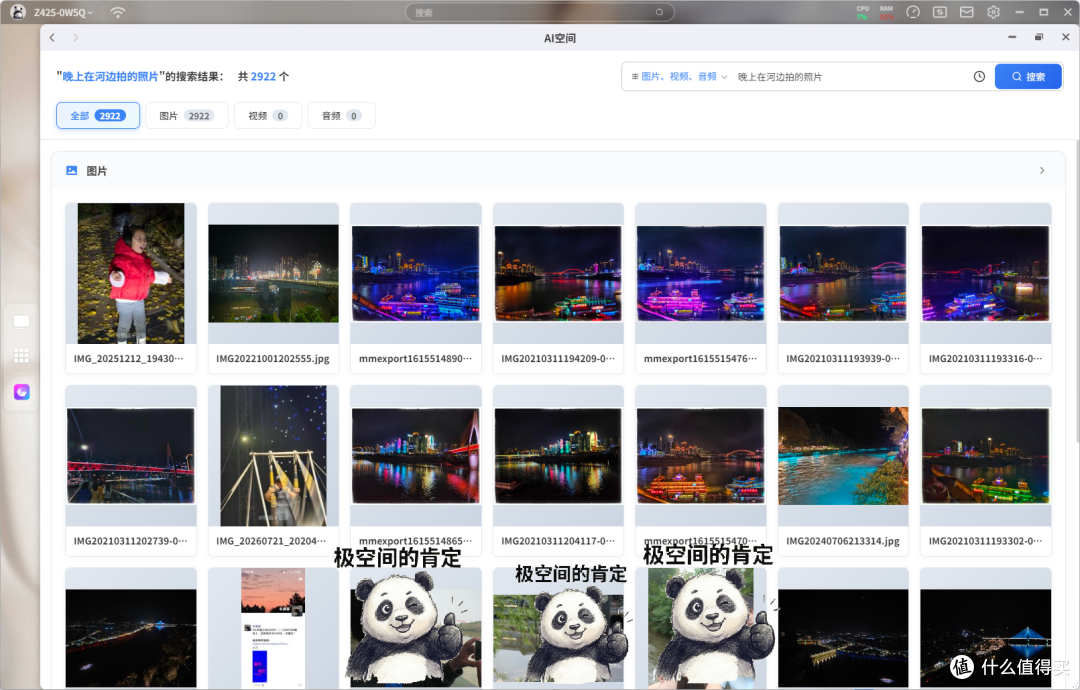The image size is (1080, 690).
Task: Open thumbnail IMG20221001202555.jpg
Action: (x=273, y=273)
